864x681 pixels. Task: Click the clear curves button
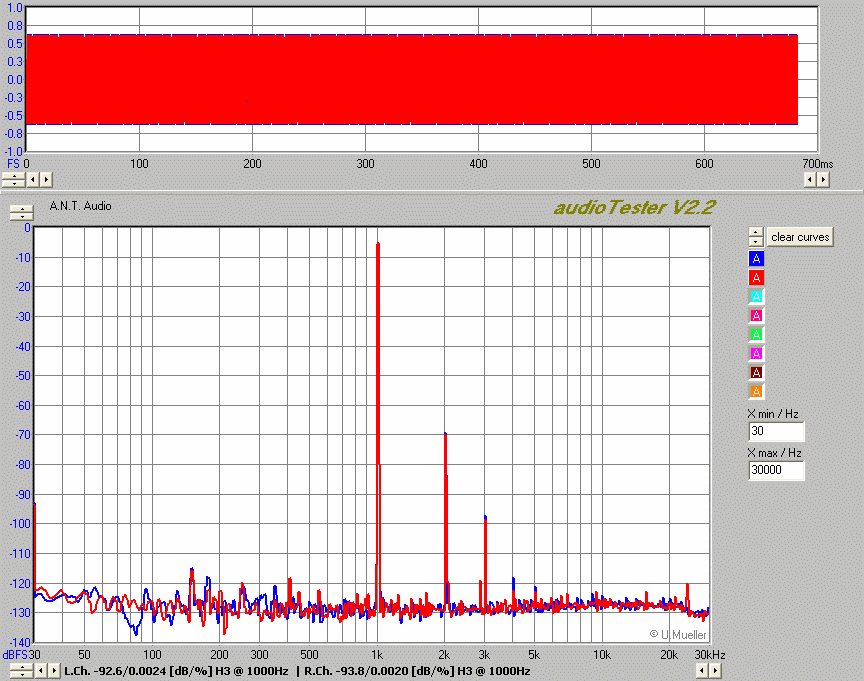click(x=800, y=237)
